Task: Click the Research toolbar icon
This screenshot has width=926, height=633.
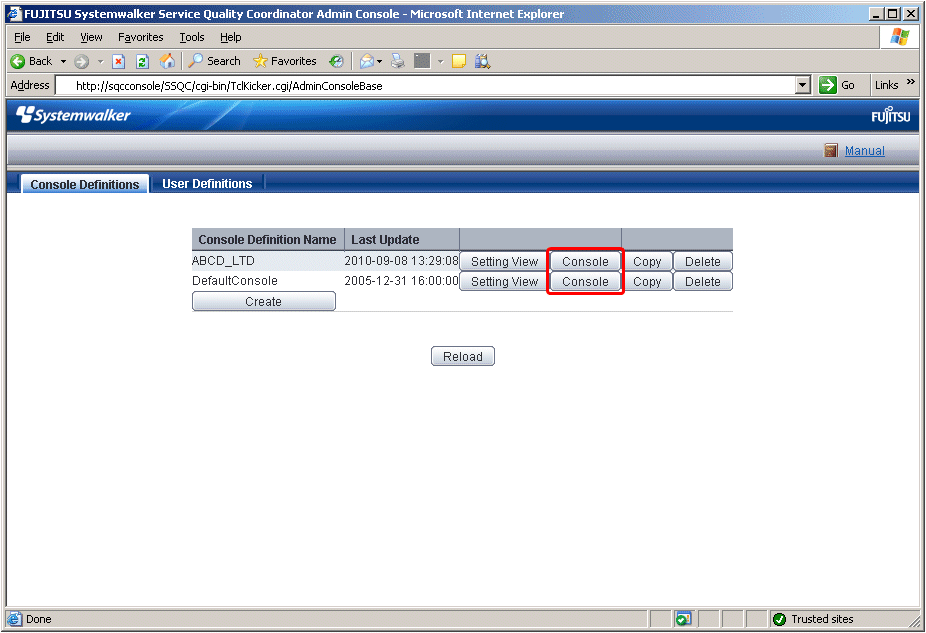Action: 482,61
